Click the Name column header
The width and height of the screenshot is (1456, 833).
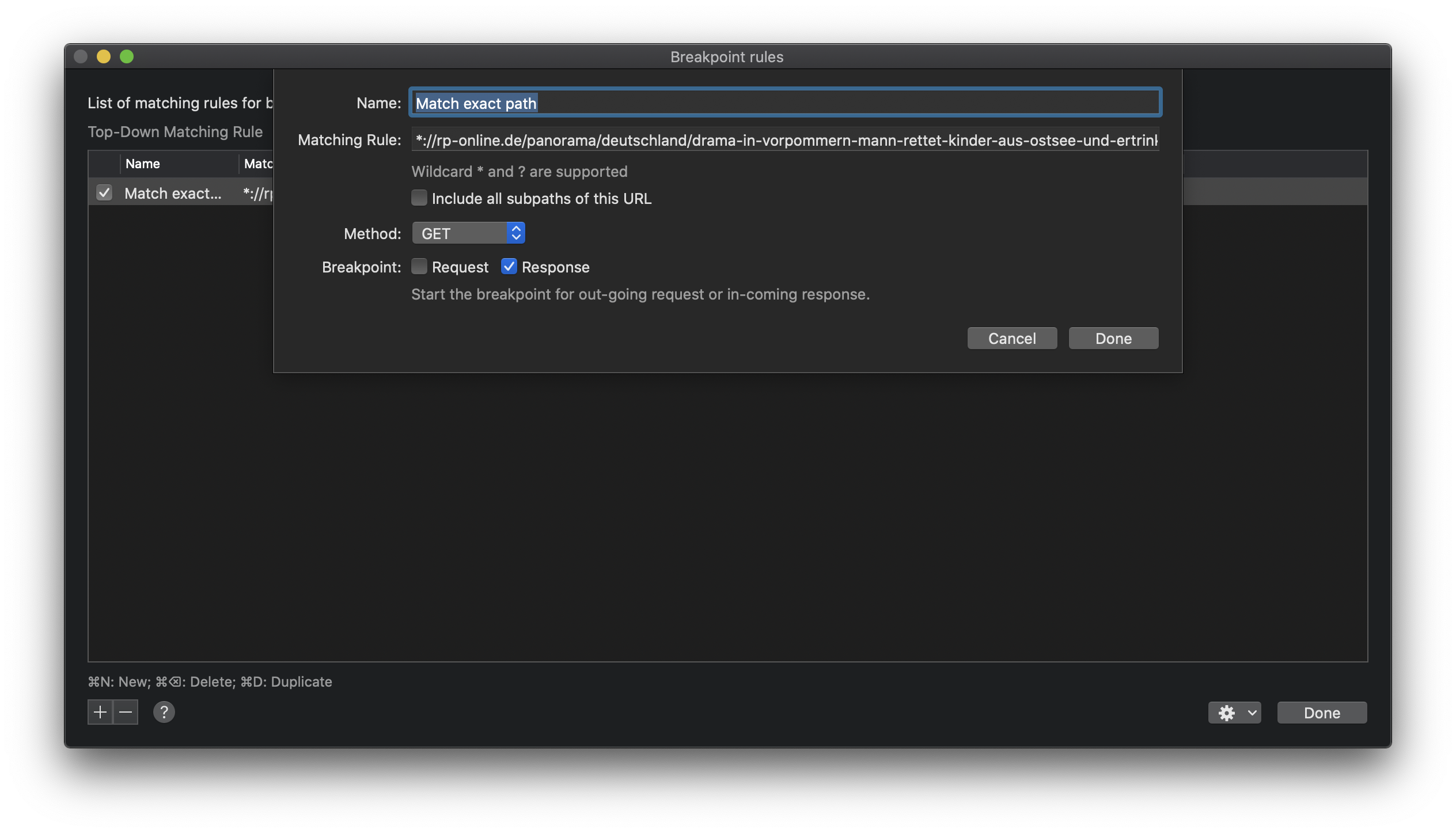(143, 164)
